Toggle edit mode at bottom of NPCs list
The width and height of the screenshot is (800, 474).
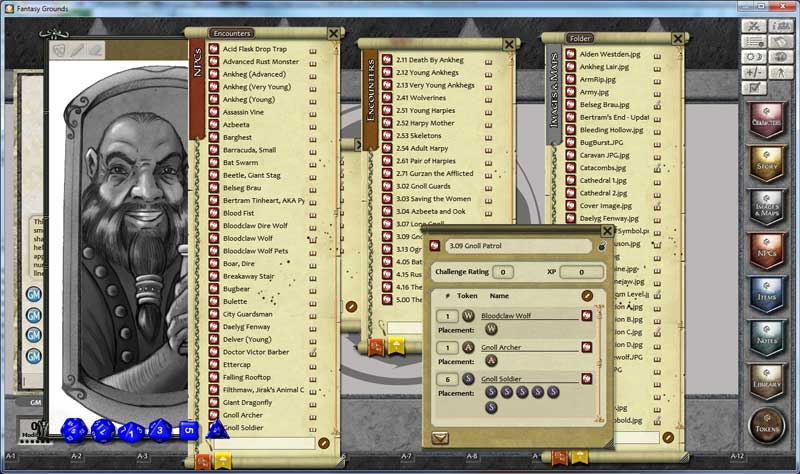(323, 442)
